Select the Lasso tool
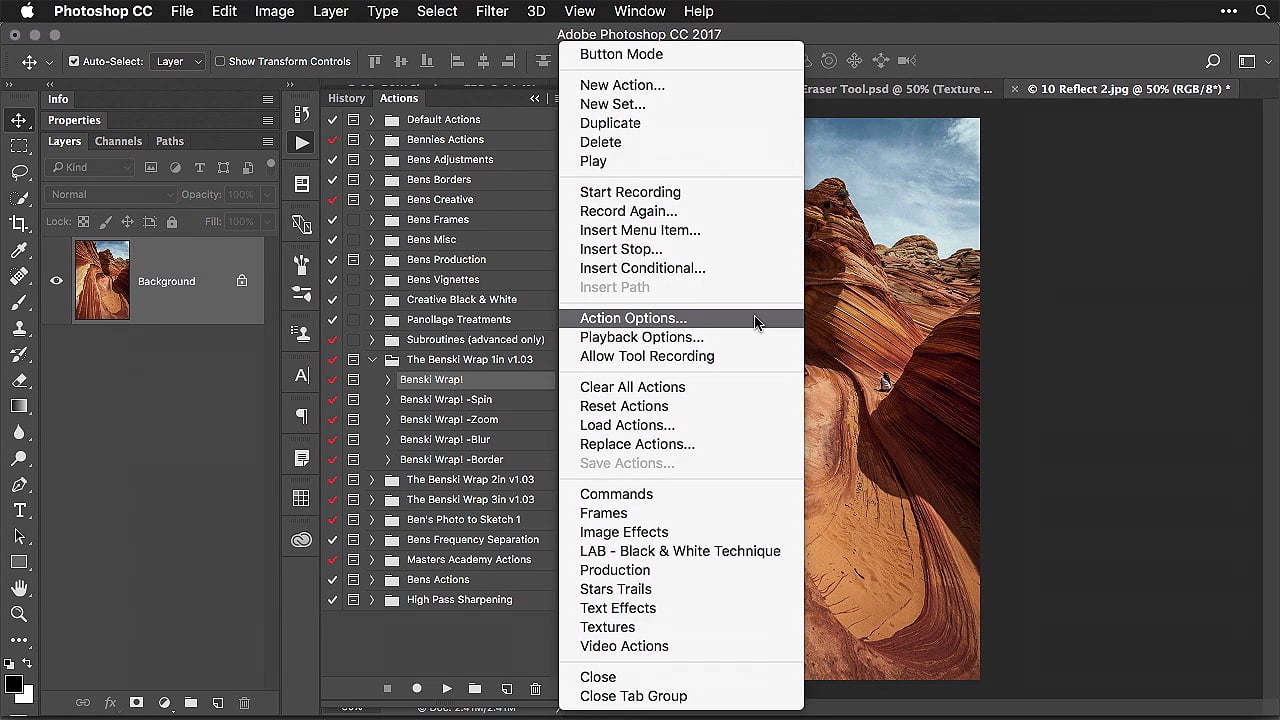Screen dimensions: 1280x720 [x=19, y=172]
